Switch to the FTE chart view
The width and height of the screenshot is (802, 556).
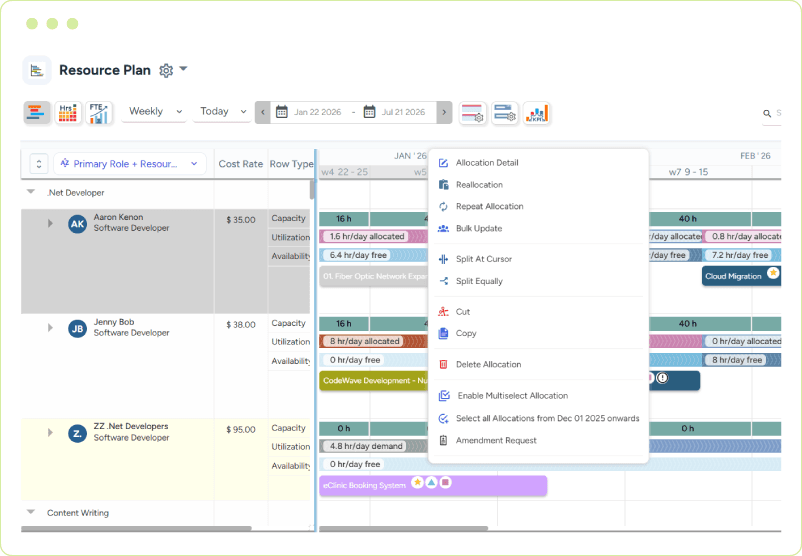99,113
